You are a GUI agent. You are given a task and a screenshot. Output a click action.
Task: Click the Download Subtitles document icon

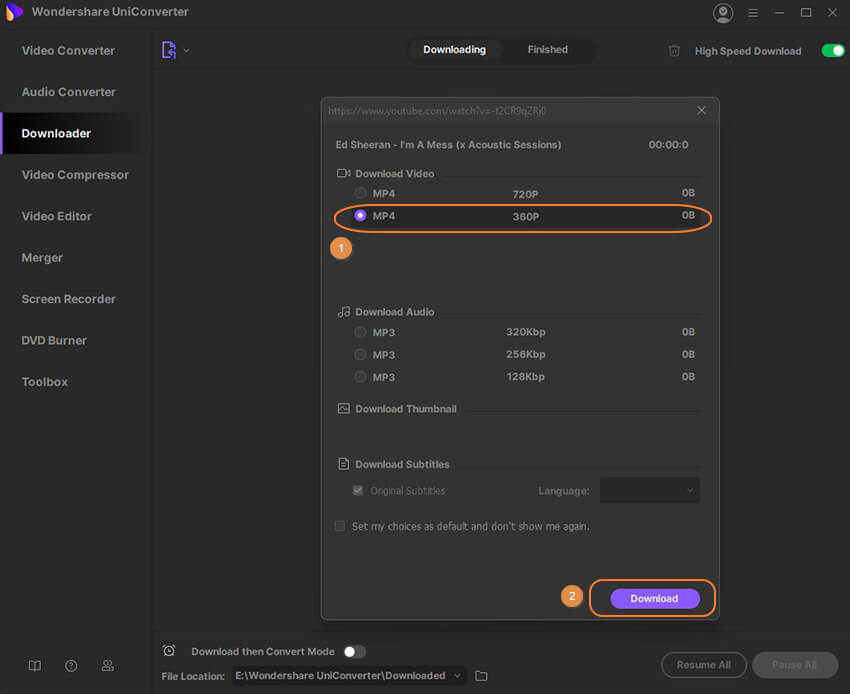[x=344, y=464]
